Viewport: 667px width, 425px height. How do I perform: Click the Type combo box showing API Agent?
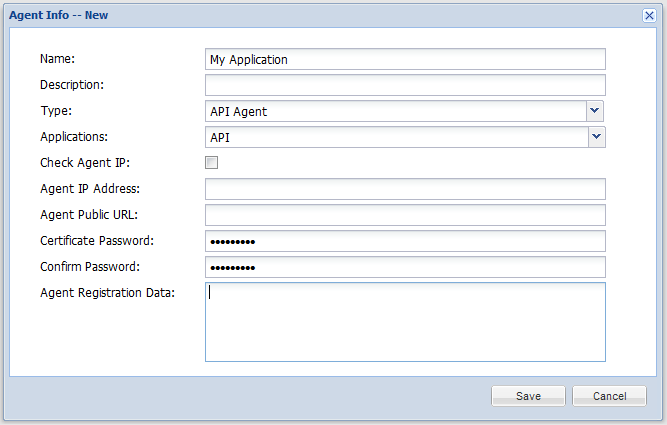(395, 111)
